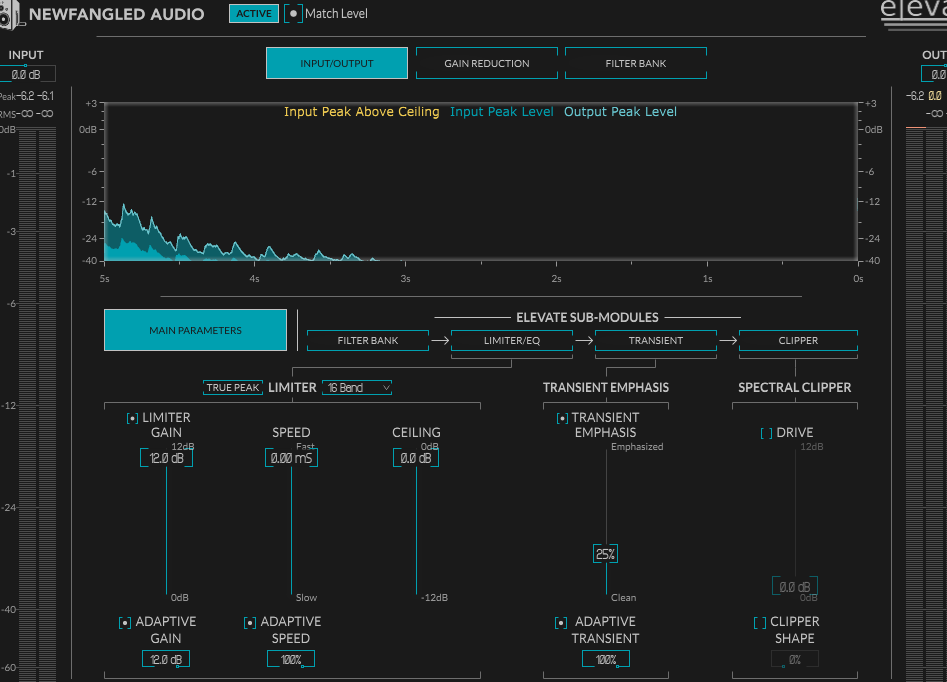Click the -12dB label under the Ceiling slider
This screenshot has width=947, height=682.
434,597
